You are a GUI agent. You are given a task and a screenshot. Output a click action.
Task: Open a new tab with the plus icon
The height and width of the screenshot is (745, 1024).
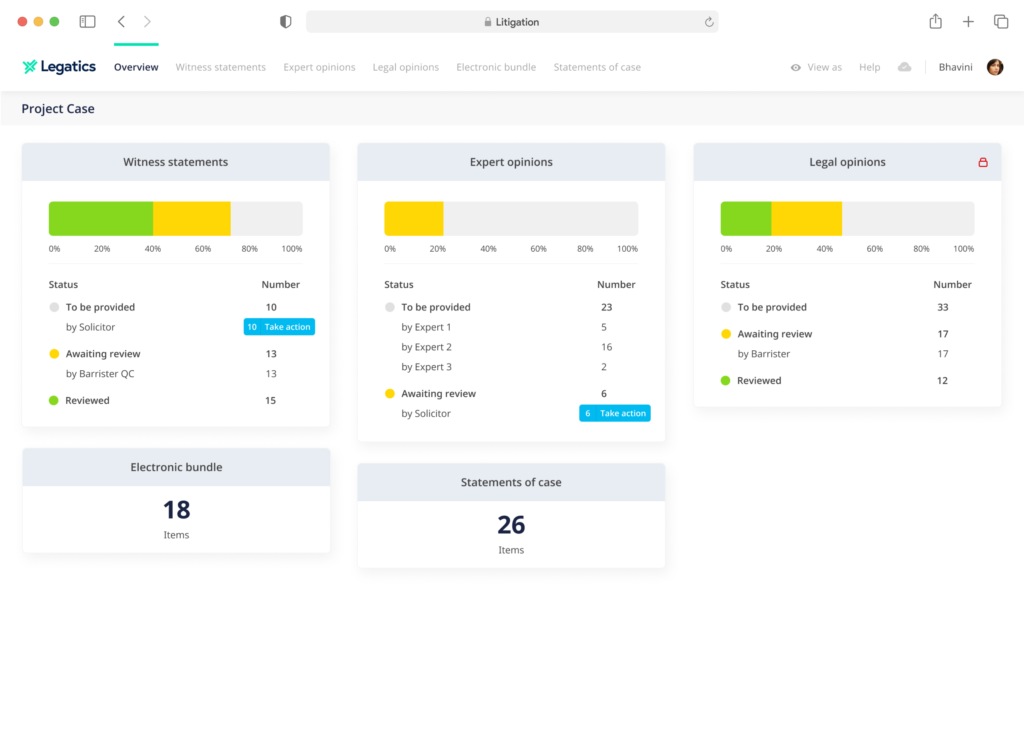point(968,22)
